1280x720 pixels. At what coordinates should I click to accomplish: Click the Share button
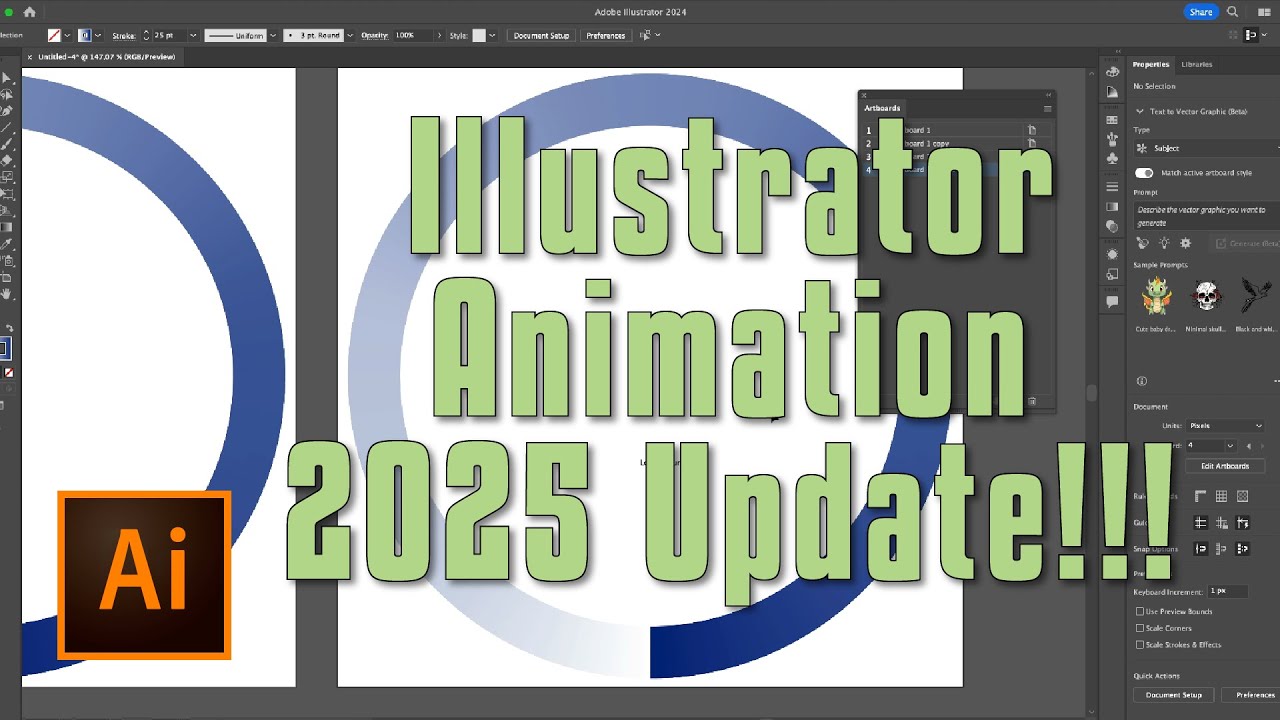(x=1200, y=12)
